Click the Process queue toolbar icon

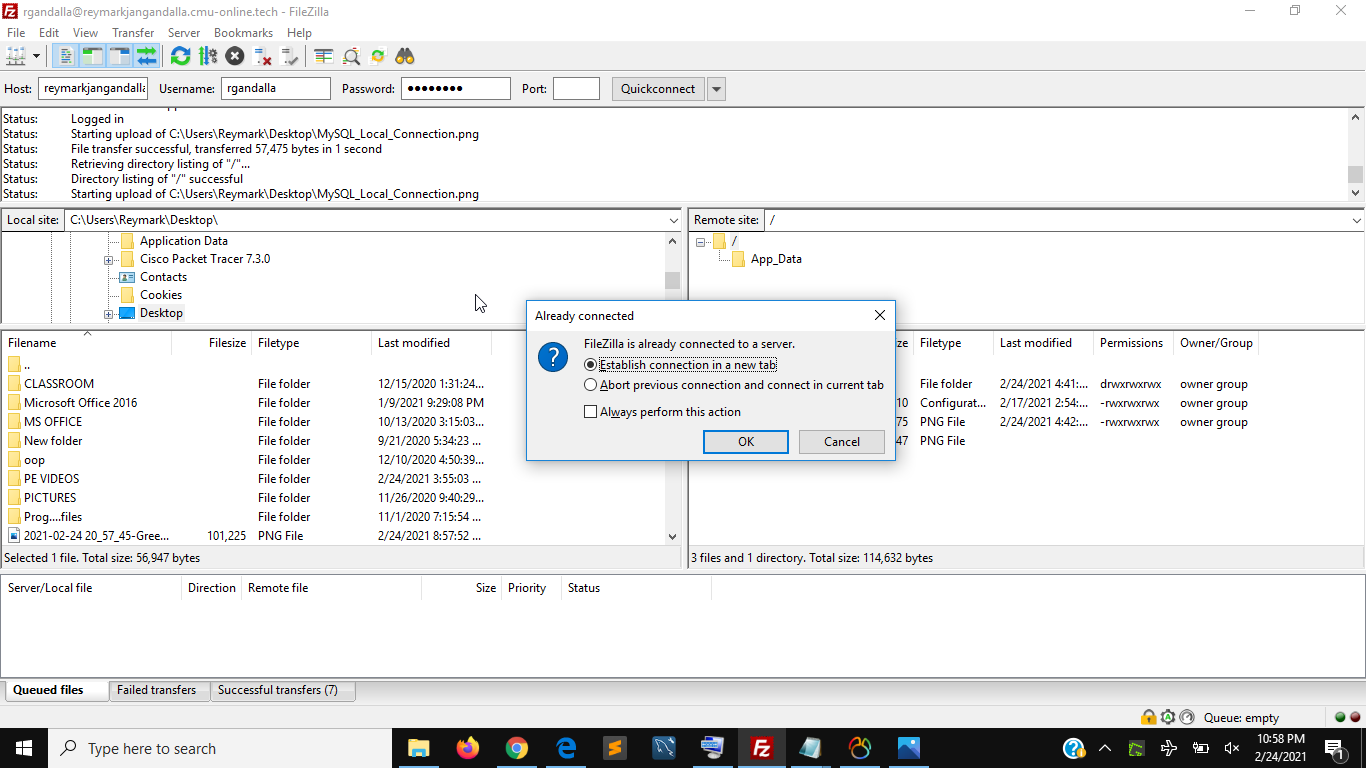coord(208,56)
